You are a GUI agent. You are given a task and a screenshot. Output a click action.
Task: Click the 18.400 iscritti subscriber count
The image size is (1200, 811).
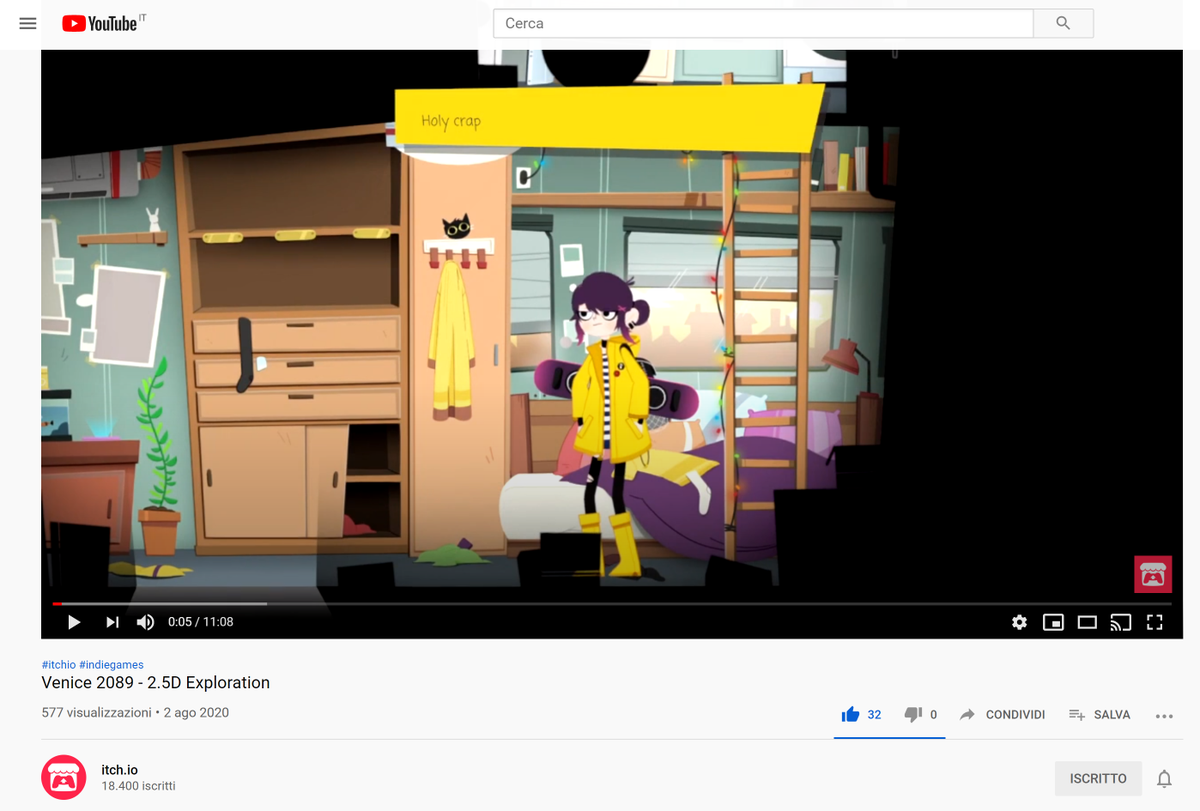138,787
